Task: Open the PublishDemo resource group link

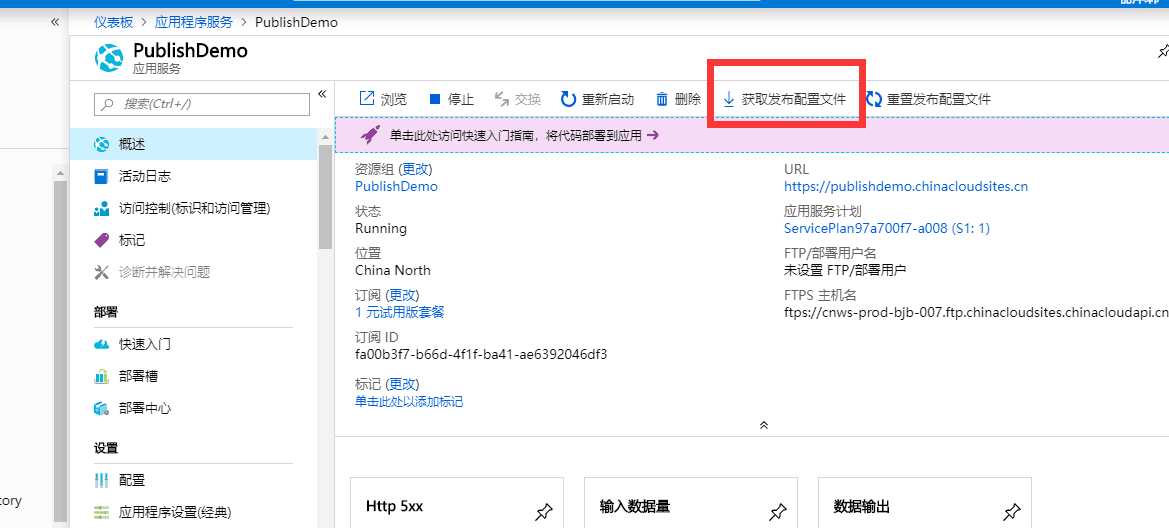Action: click(396, 186)
